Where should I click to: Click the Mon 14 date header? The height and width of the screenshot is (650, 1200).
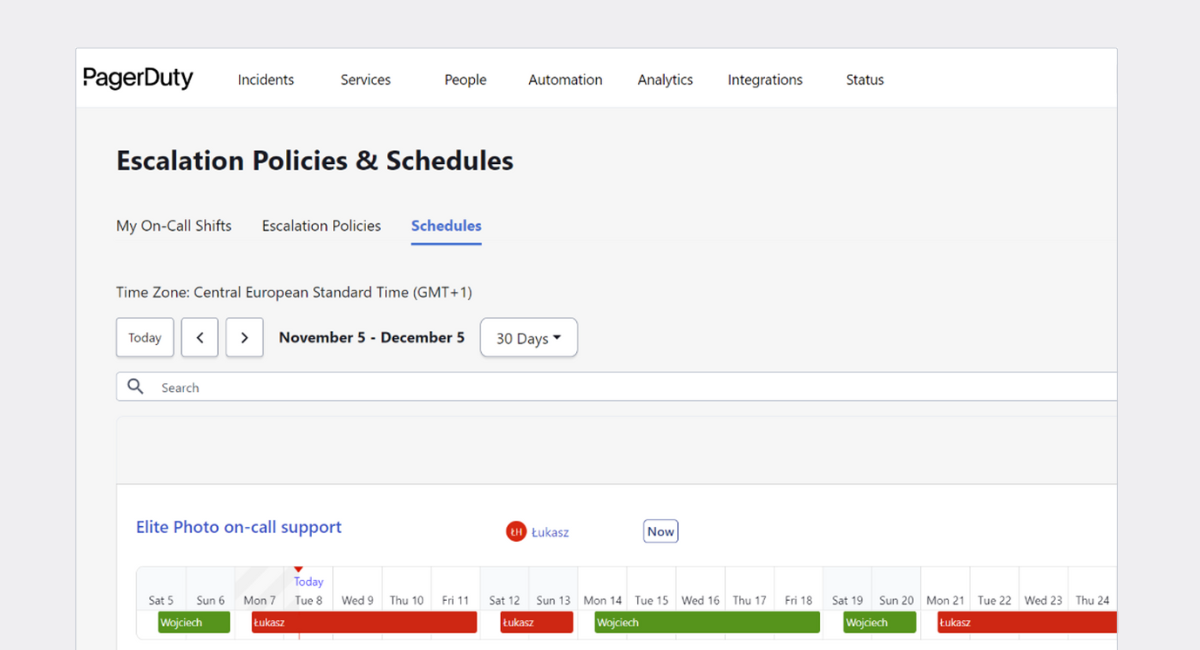click(x=602, y=601)
